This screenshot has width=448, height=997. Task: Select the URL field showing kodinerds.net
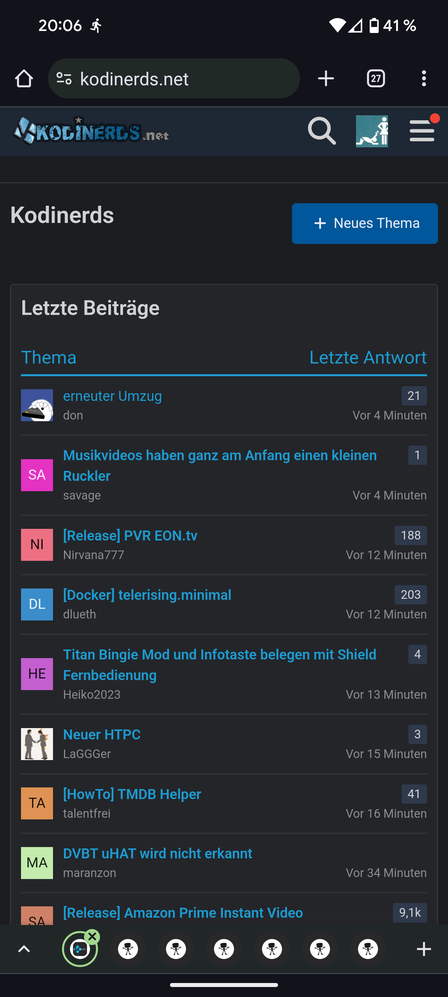pos(173,79)
